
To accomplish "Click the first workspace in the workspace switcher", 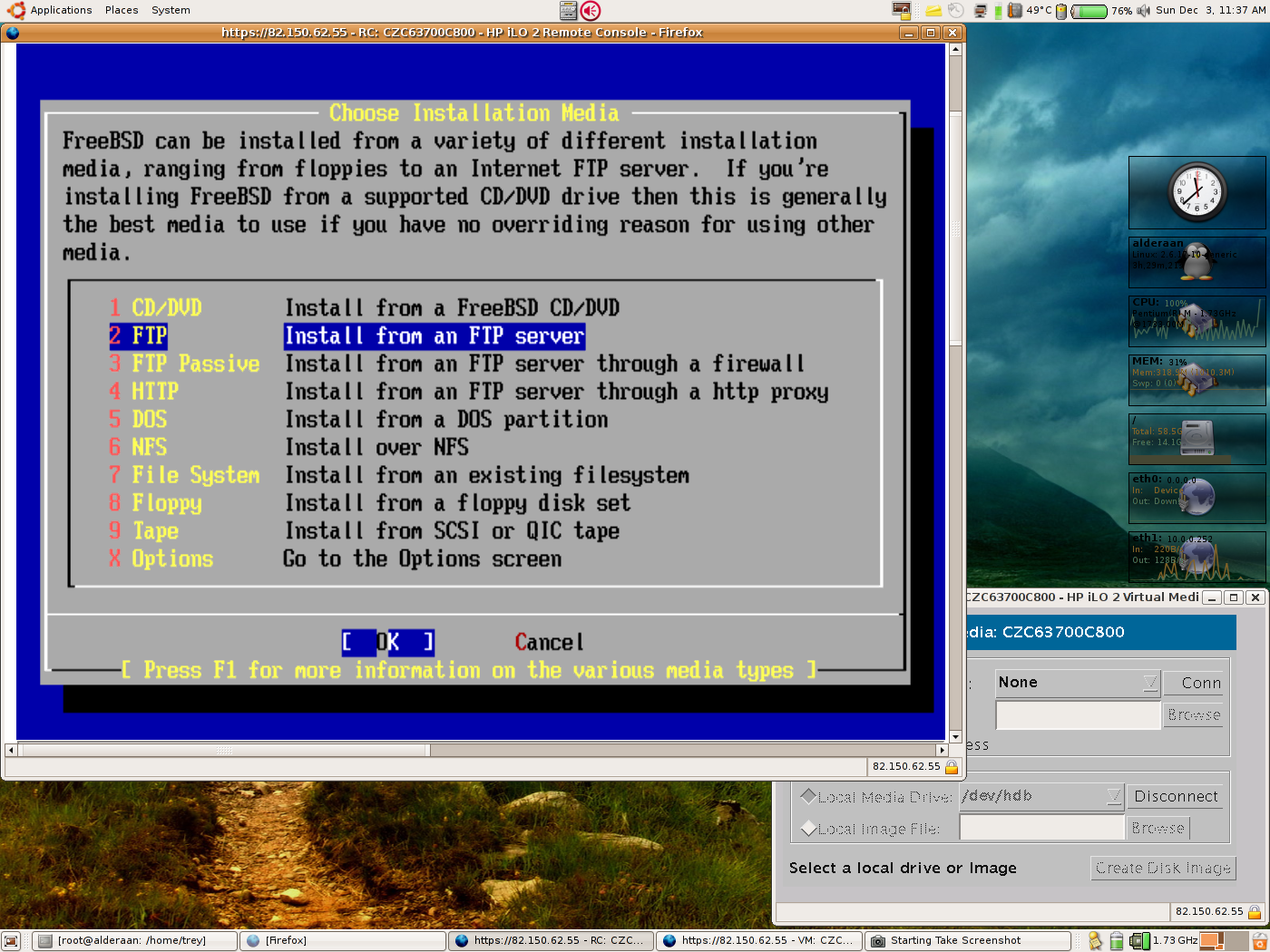I will [x=1213, y=941].
